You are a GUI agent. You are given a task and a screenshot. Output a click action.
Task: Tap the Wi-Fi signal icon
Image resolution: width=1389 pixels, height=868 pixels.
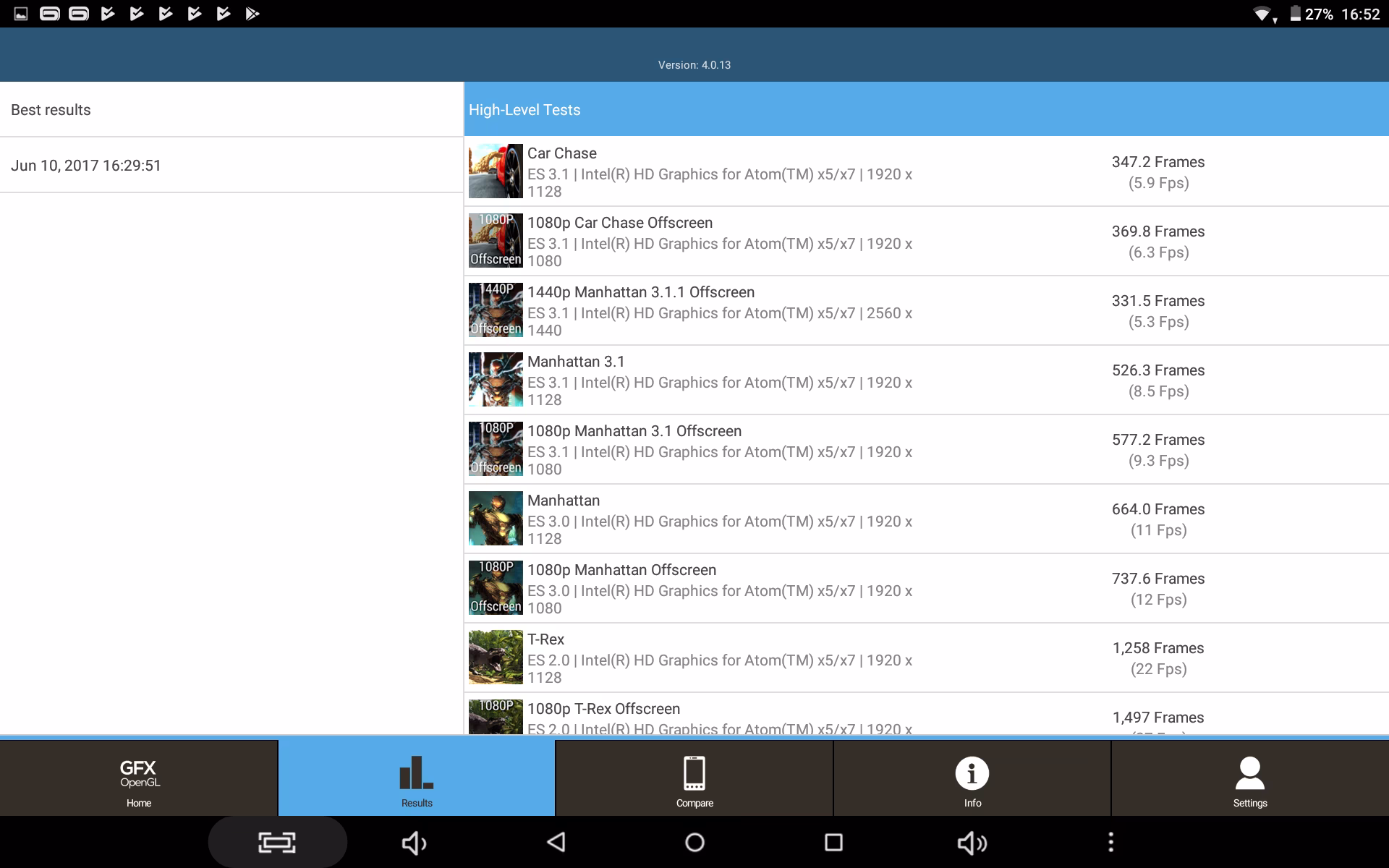pyautogui.click(x=1263, y=14)
